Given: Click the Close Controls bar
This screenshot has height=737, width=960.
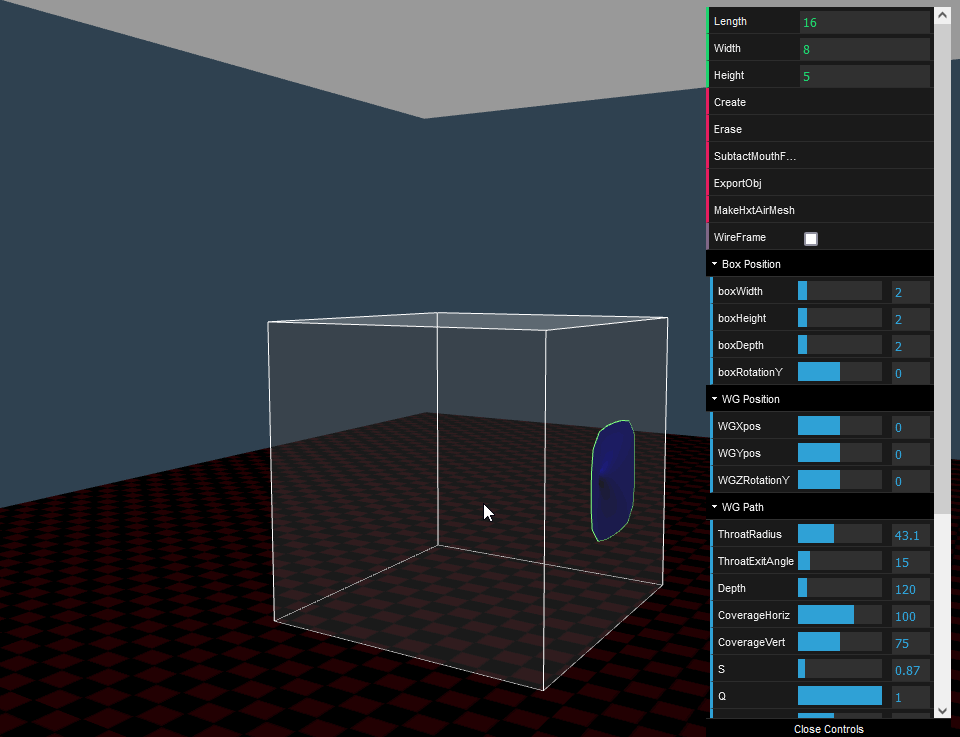Looking at the screenshot, I should (x=828, y=728).
